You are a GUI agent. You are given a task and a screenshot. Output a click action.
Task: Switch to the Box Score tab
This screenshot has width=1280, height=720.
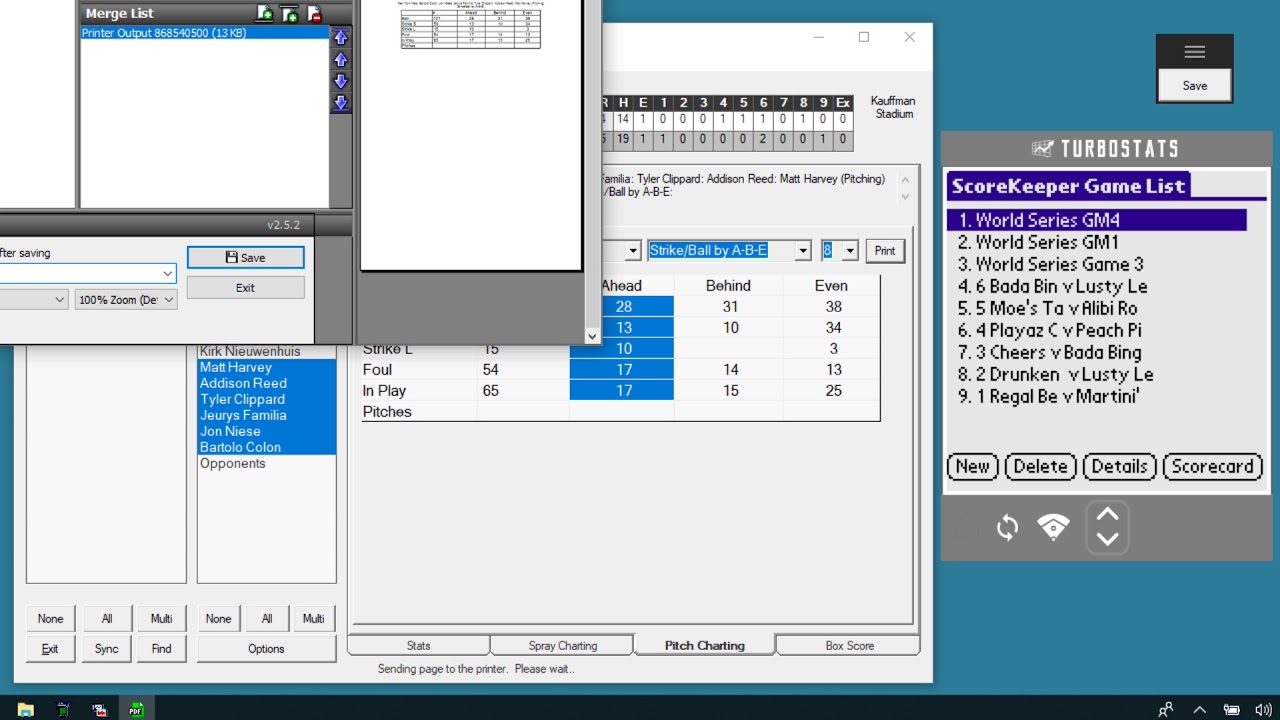[x=849, y=645]
